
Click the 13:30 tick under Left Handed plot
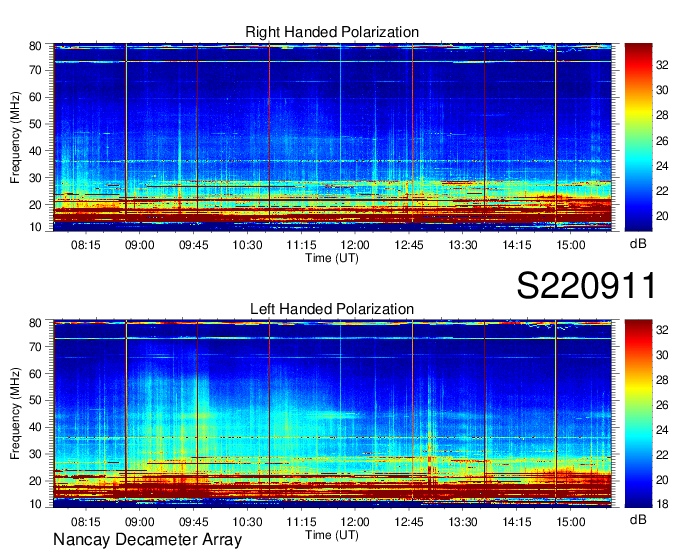coord(463,522)
